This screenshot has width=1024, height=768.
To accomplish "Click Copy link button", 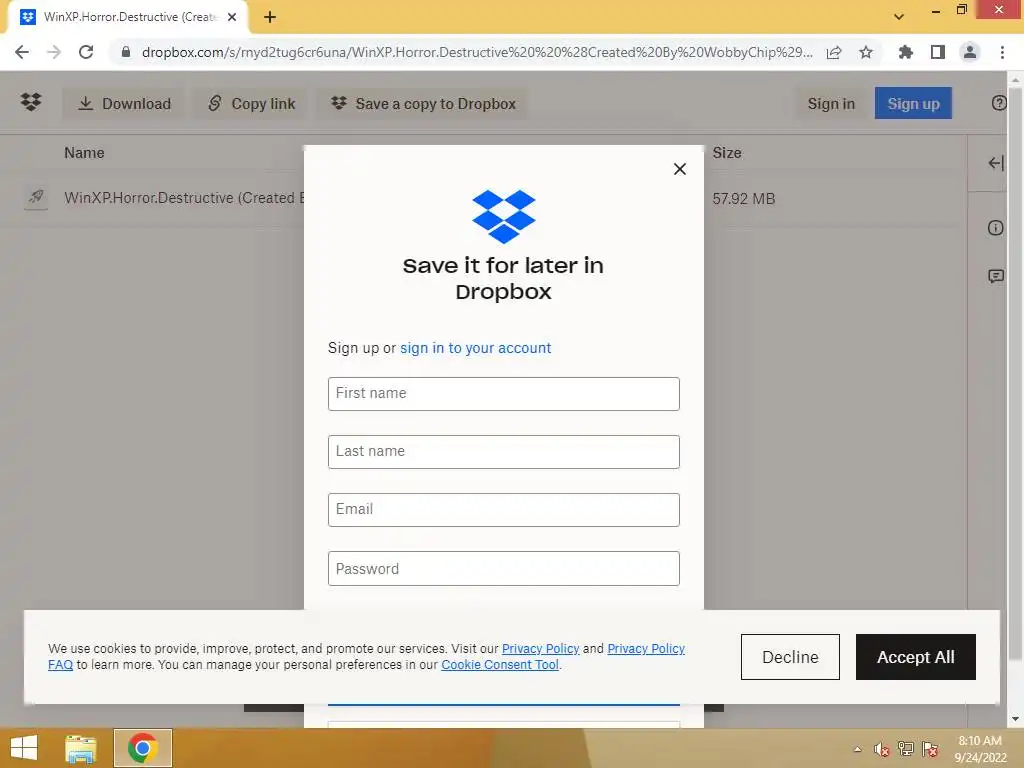I will tap(252, 104).
